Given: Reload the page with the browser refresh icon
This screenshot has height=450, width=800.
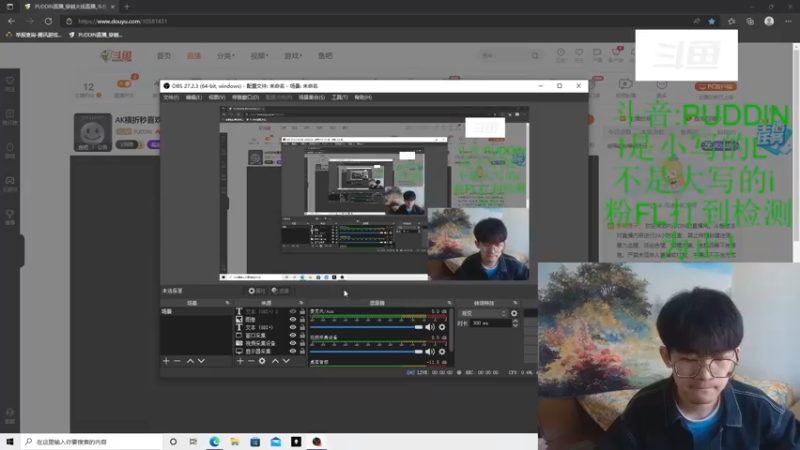Looking at the screenshot, I should click(x=48, y=21).
